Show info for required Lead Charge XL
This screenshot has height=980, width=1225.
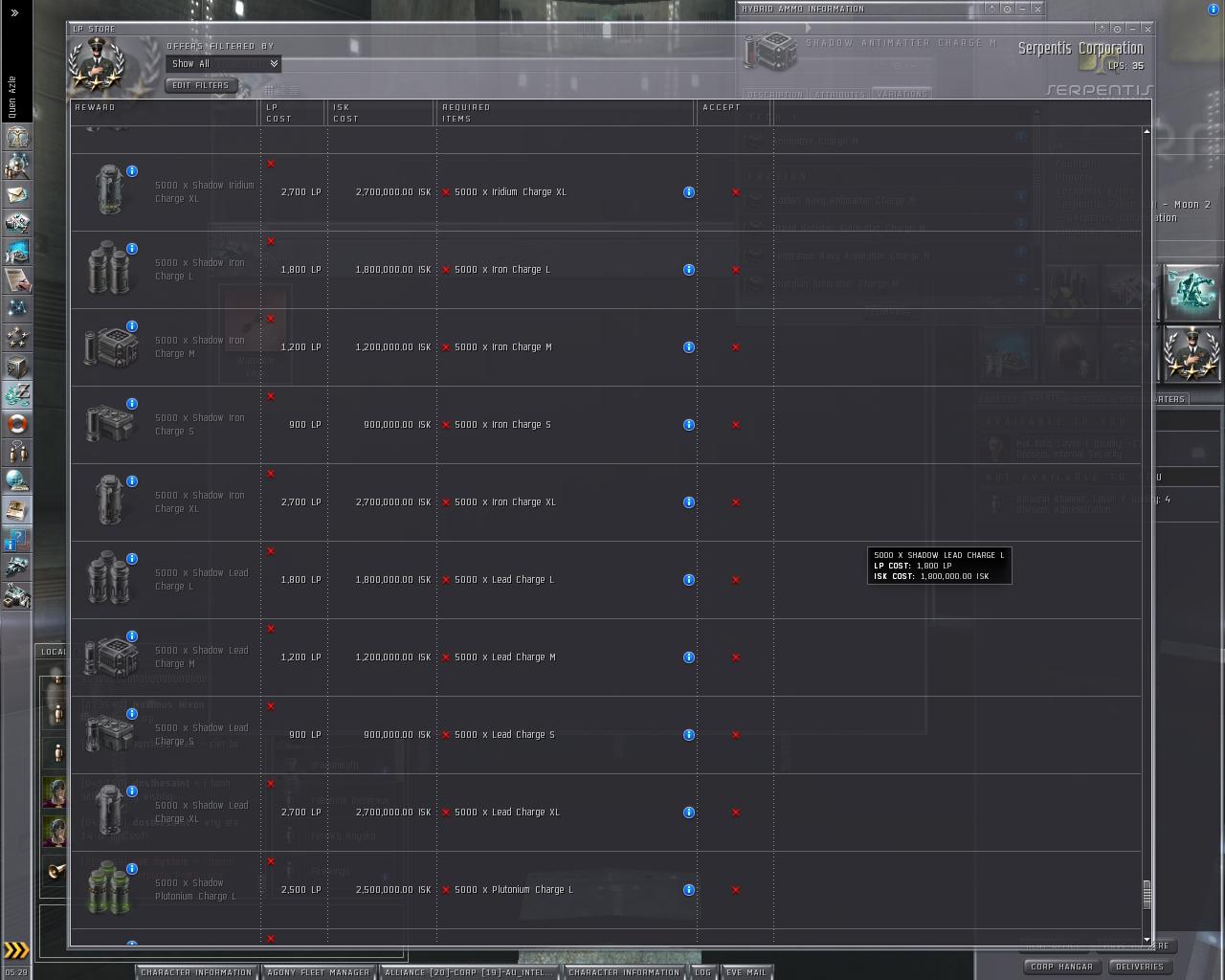(x=689, y=813)
